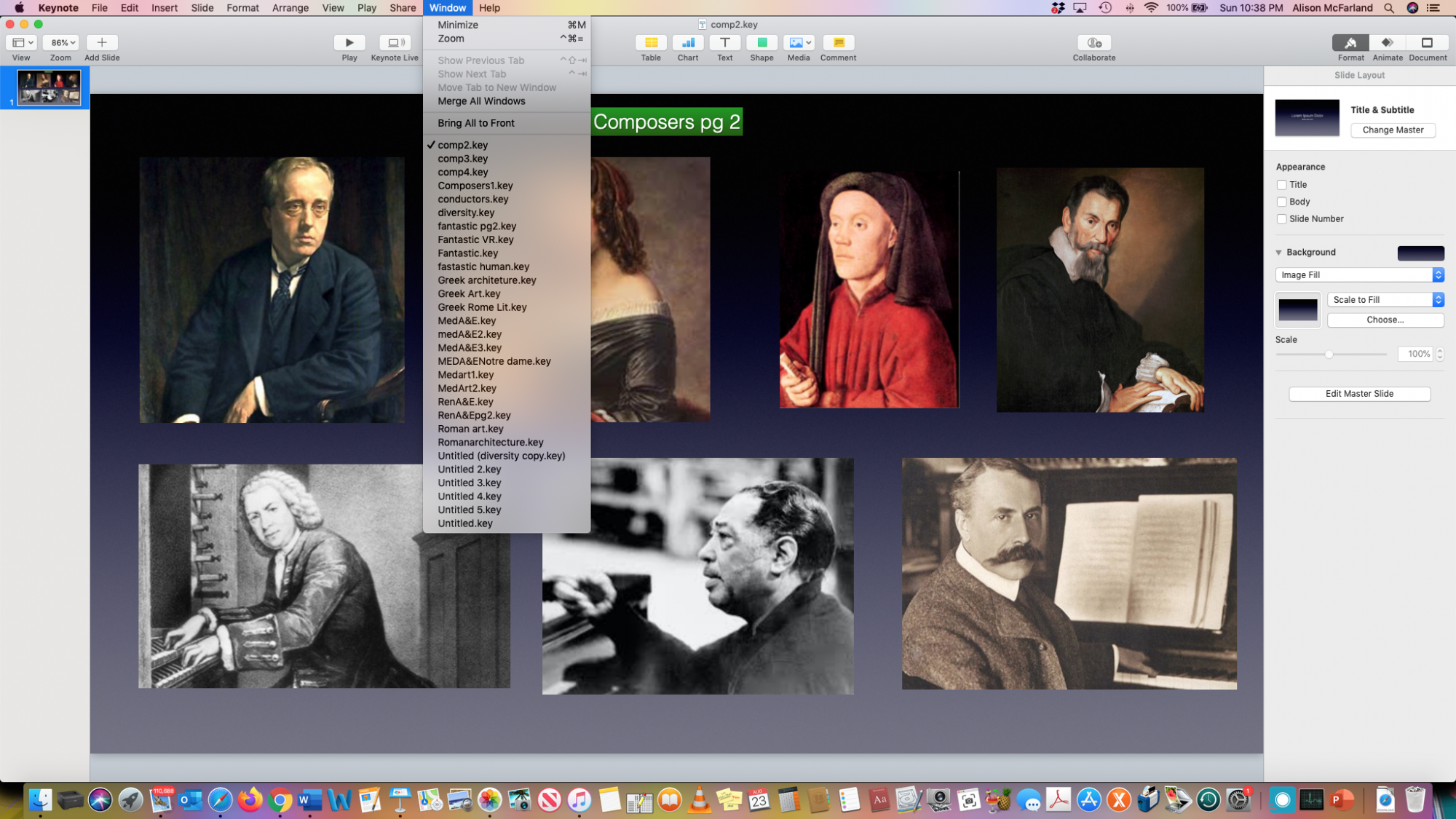Open Safari from the Dock
This screenshot has height=819, width=1456.
click(220, 800)
